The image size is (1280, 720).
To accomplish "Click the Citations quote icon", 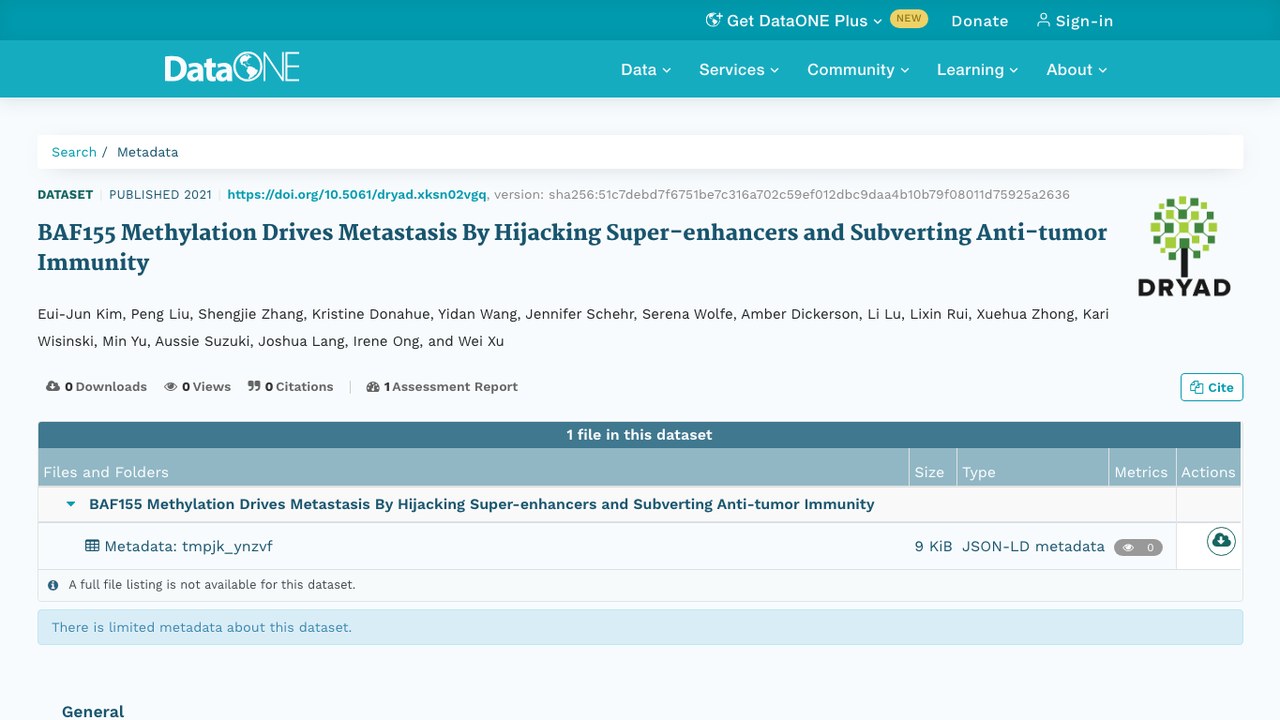I will 254,386.
